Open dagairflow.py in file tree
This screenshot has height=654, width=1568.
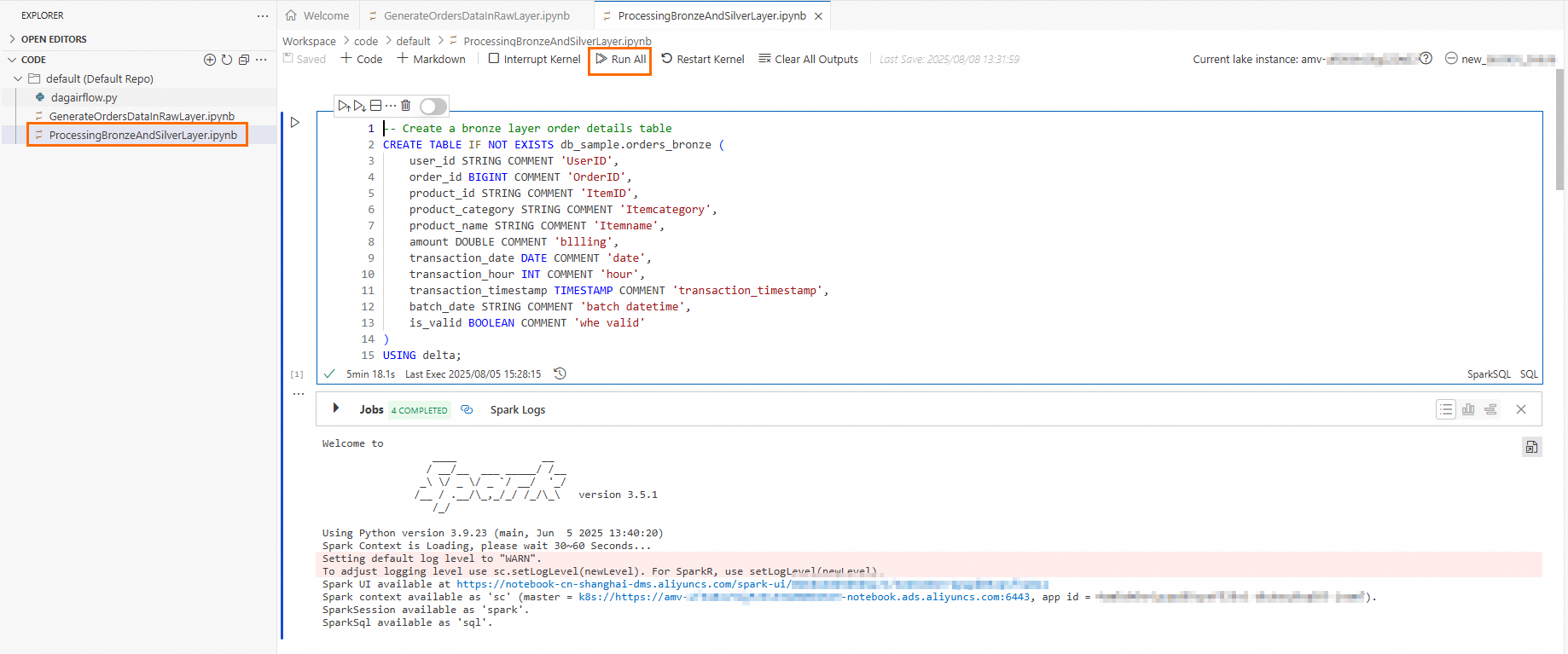[x=84, y=97]
